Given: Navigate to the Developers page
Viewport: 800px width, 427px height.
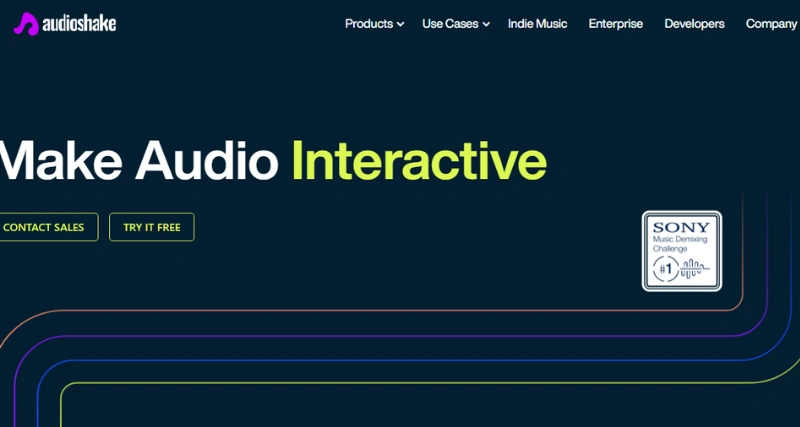Looking at the screenshot, I should coord(694,24).
